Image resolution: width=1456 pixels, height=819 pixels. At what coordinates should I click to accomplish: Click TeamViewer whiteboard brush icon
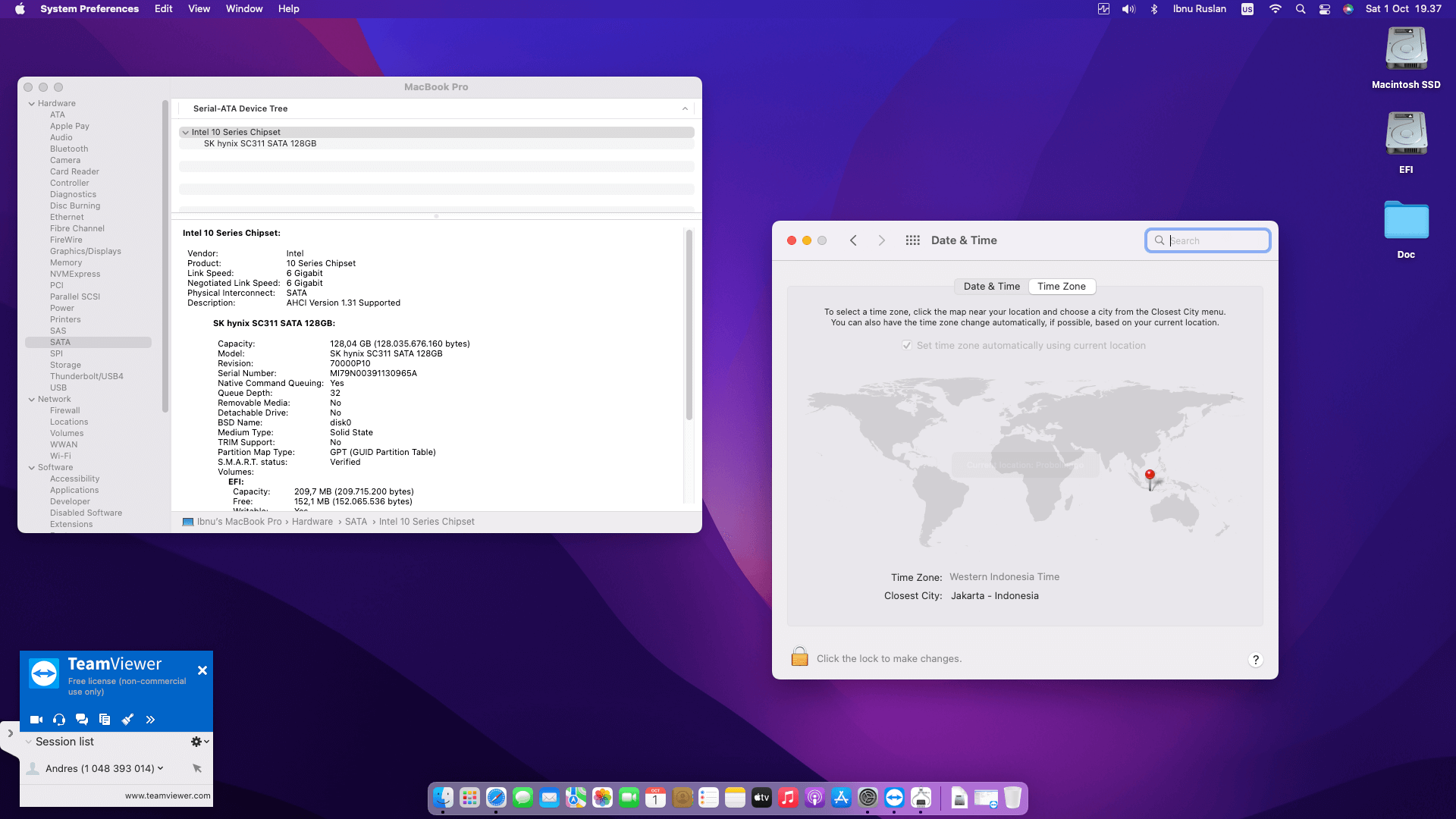[127, 720]
